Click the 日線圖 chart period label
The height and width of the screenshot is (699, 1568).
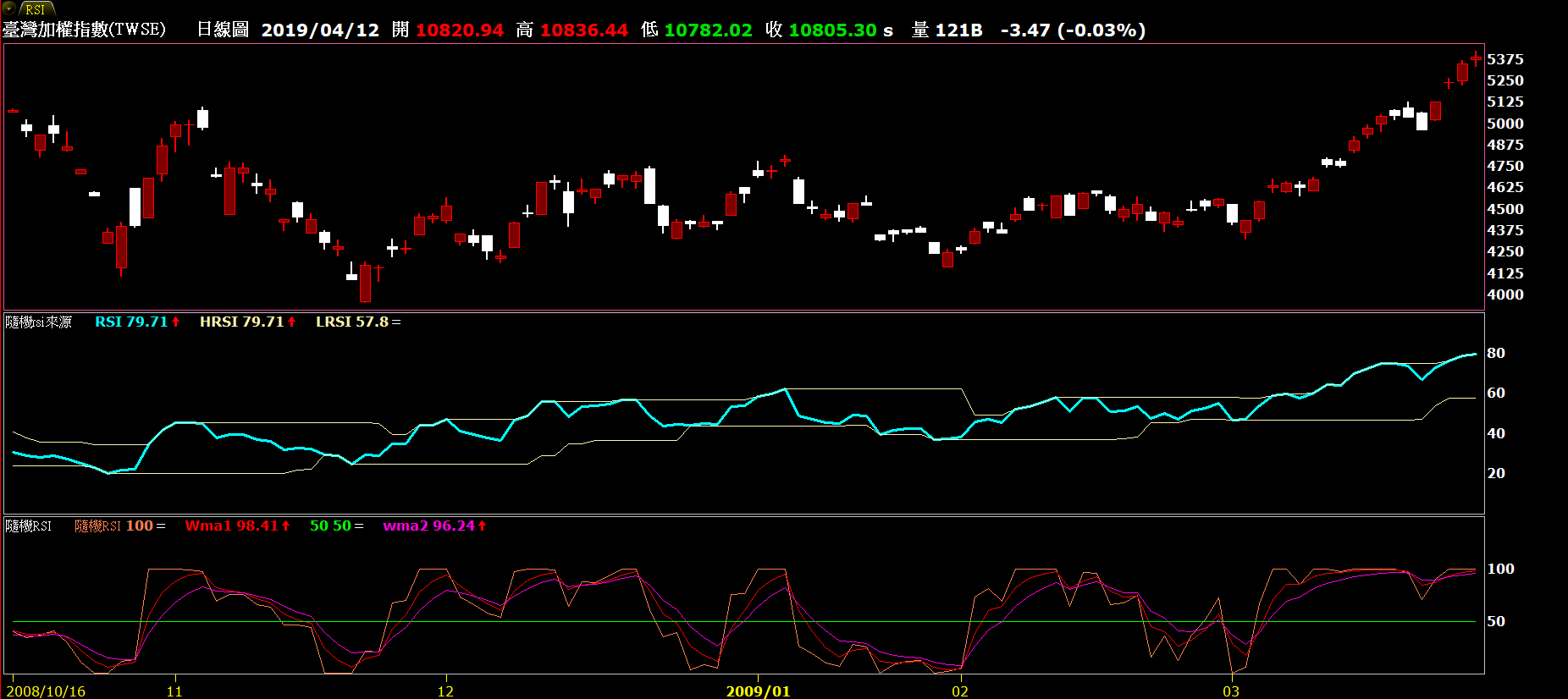point(223,30)
